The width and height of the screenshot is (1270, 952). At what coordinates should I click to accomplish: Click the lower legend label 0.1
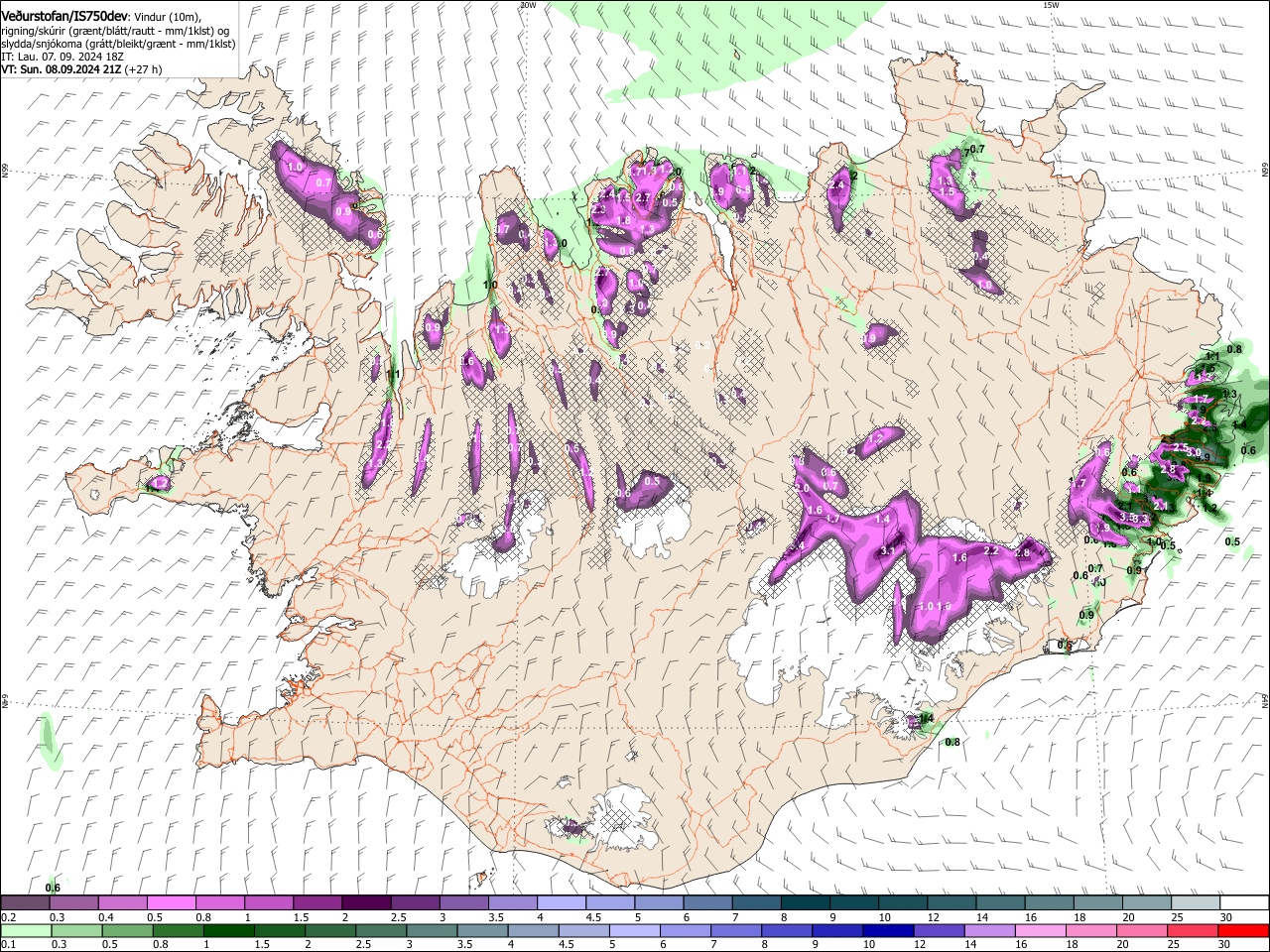pyautogui.click(x=8, y=944)
